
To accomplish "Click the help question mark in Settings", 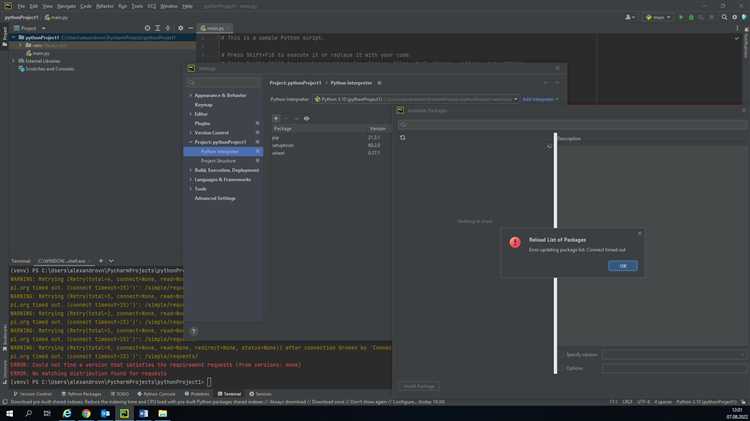I will (x=194, y=331).
